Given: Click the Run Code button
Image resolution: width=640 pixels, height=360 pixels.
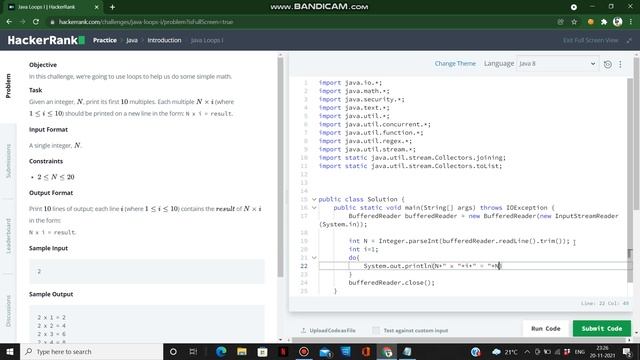Looking at the screenshot, I should (546, 329).
